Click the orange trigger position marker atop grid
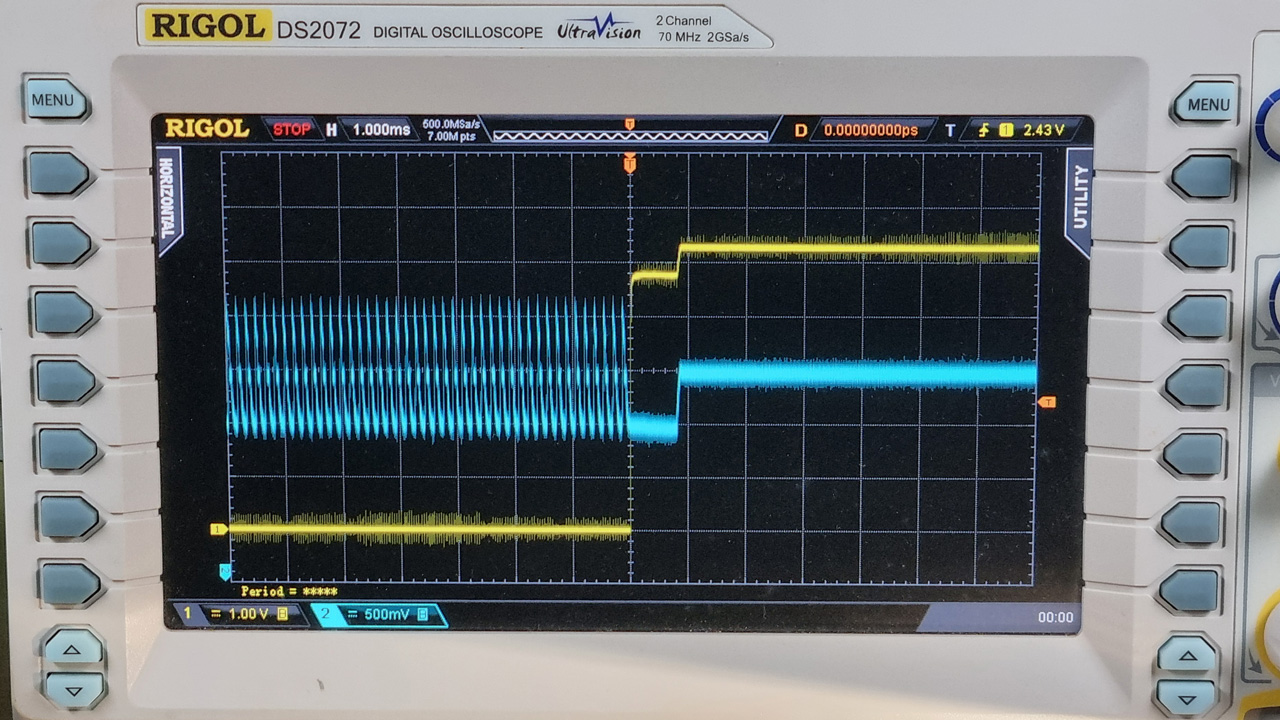 pos(630,163)
